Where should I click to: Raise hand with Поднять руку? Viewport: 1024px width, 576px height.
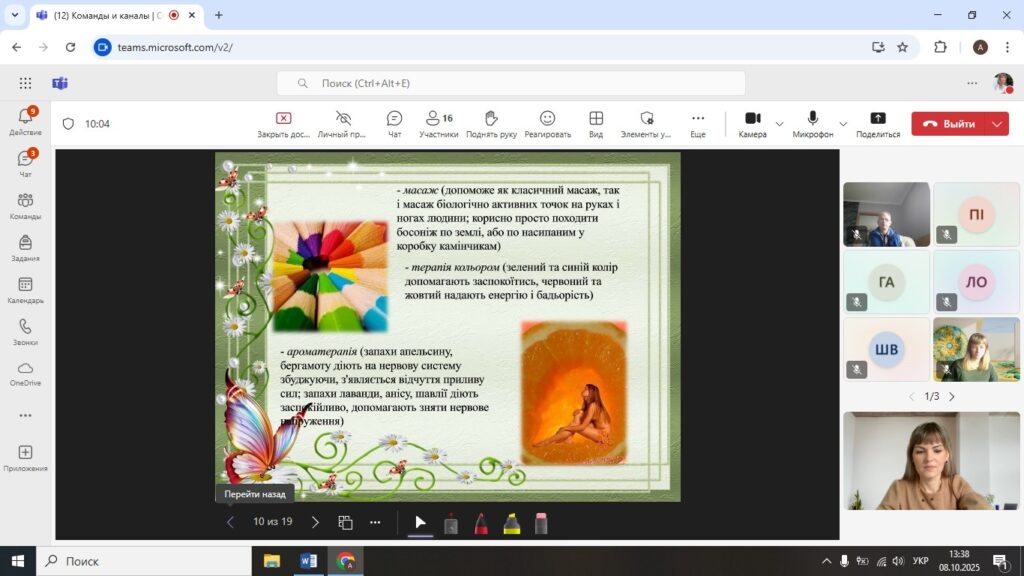pos(491,123)
